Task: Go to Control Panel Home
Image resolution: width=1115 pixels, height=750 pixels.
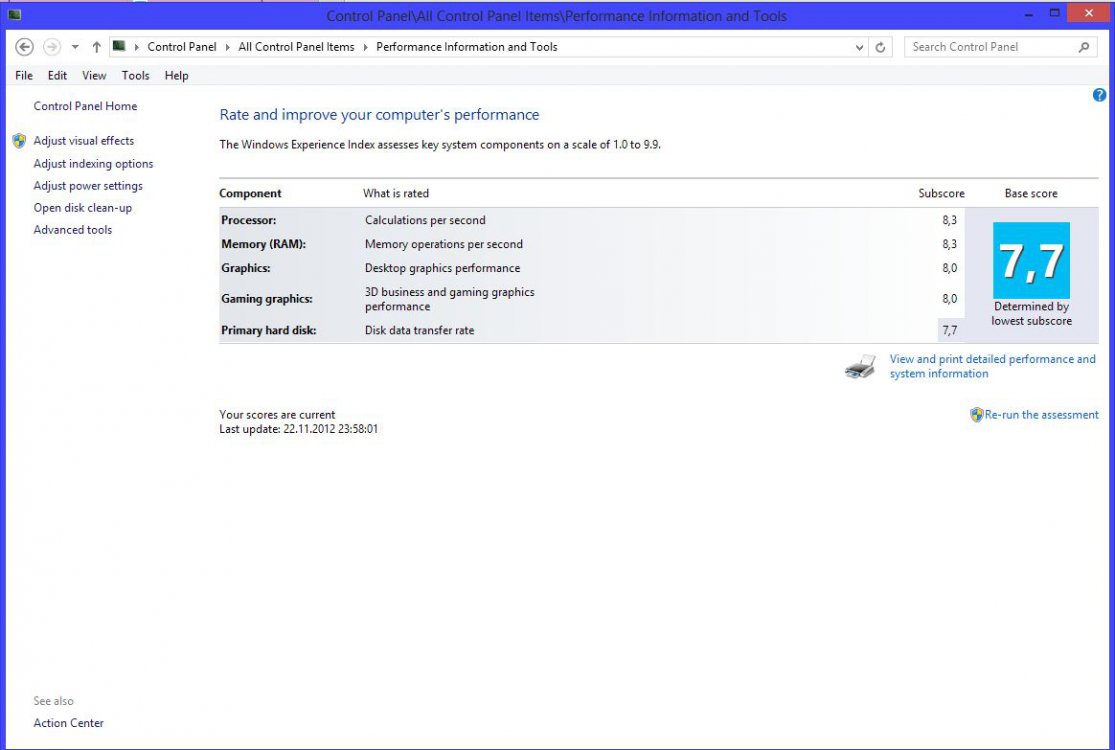Action: 85,106
